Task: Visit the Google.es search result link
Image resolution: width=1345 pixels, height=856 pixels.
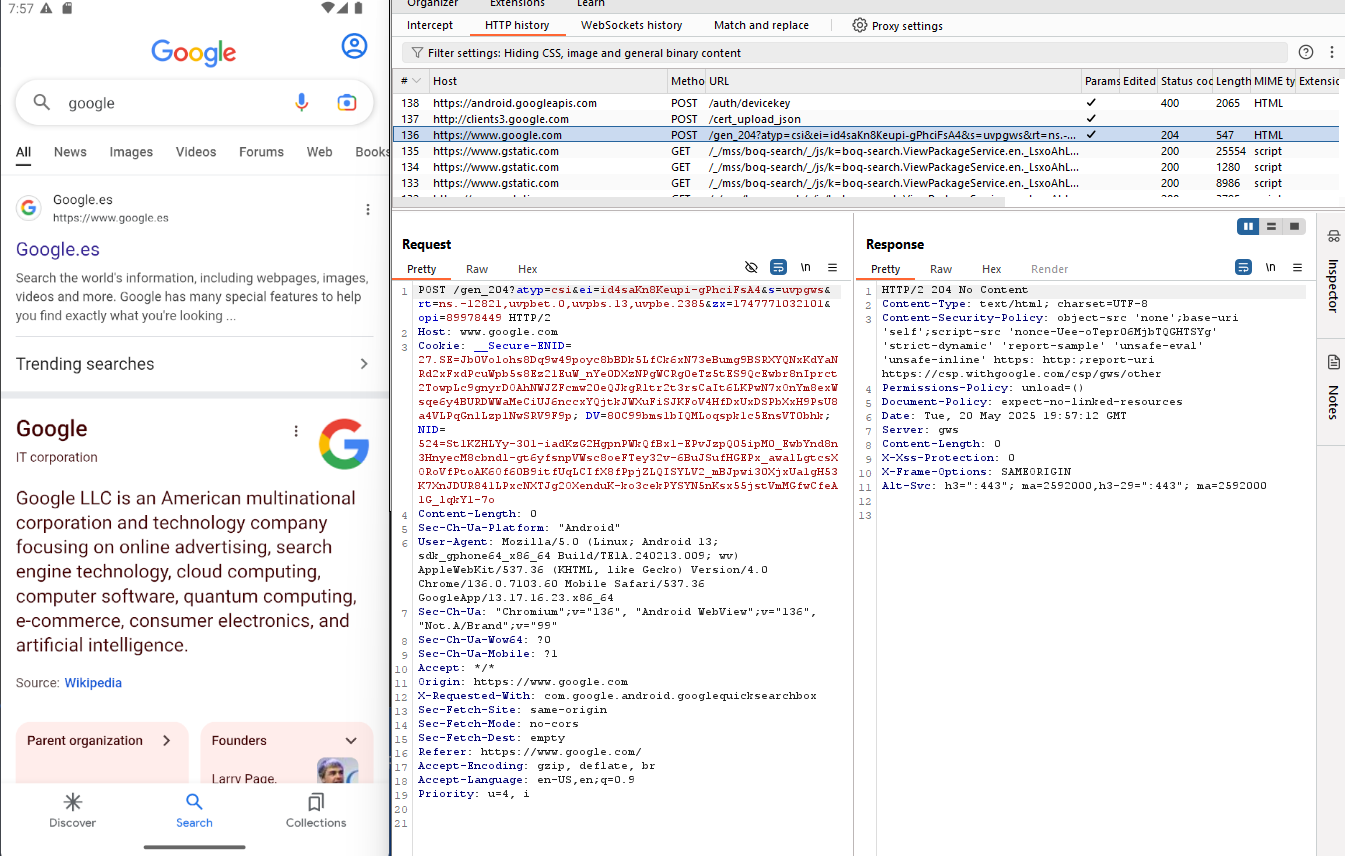Action: tap(57, 249)
